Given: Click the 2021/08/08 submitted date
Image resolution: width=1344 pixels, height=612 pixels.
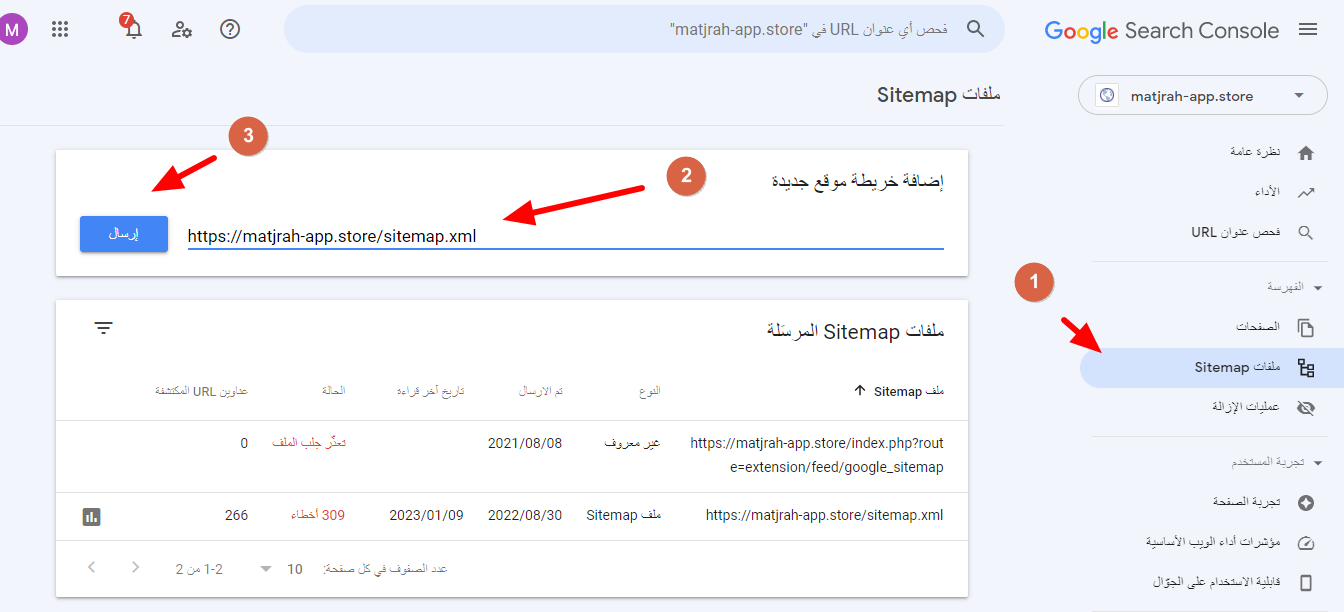Looking at the screenshot, I should [x=525, y=443].
